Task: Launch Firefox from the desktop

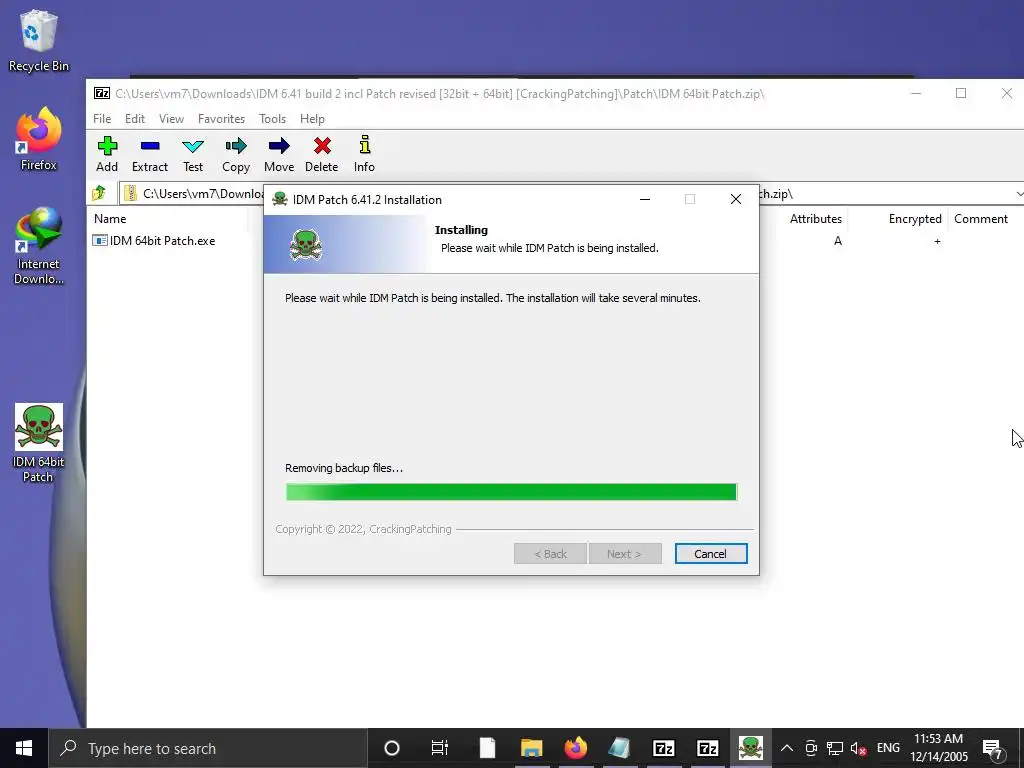Action: (x=39, y=140)
